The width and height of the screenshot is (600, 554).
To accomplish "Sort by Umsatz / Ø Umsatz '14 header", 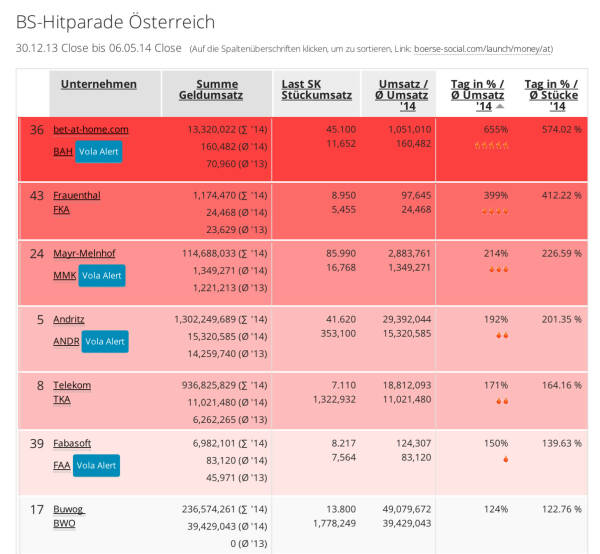I will click(404, 94).
